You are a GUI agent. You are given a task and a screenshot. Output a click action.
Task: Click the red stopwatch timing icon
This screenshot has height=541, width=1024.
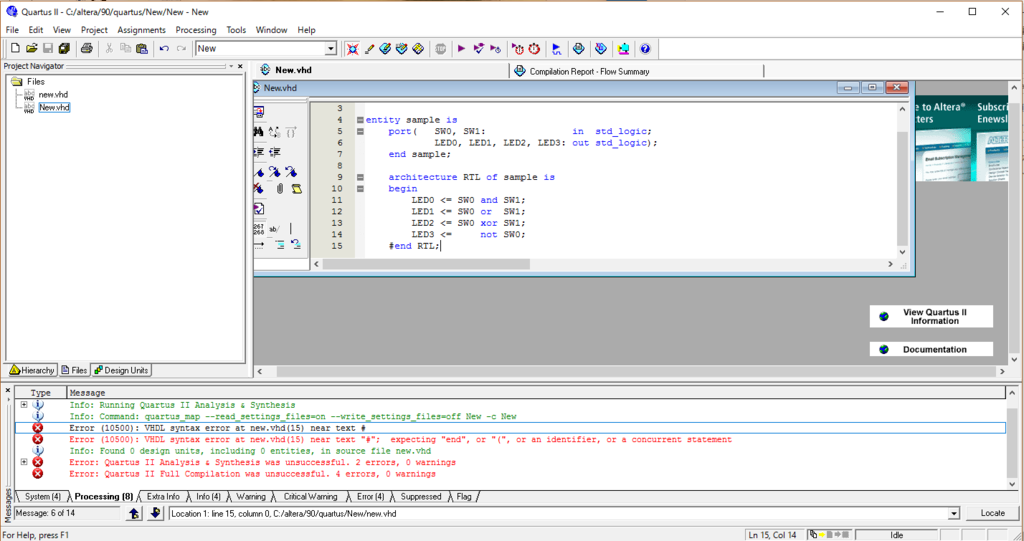[x=534, y=48]
